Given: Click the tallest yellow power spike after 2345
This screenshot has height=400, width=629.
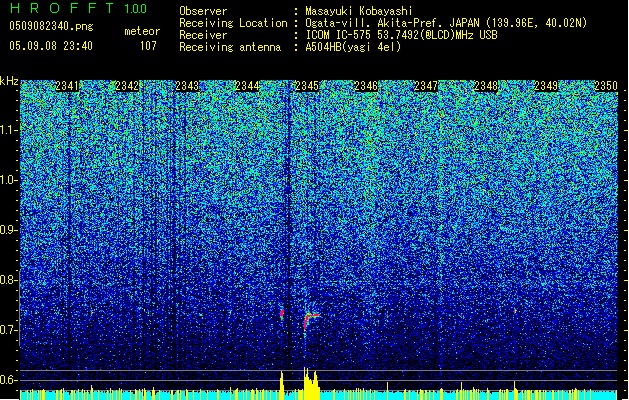Looking at the screenshot, I should point(305,383).
